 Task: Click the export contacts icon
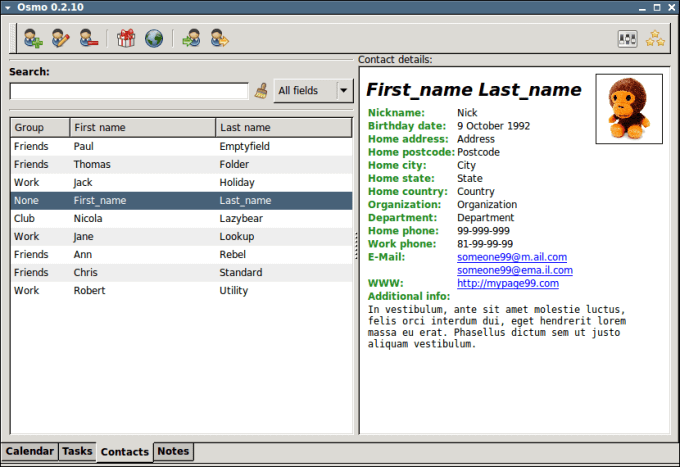219,39
